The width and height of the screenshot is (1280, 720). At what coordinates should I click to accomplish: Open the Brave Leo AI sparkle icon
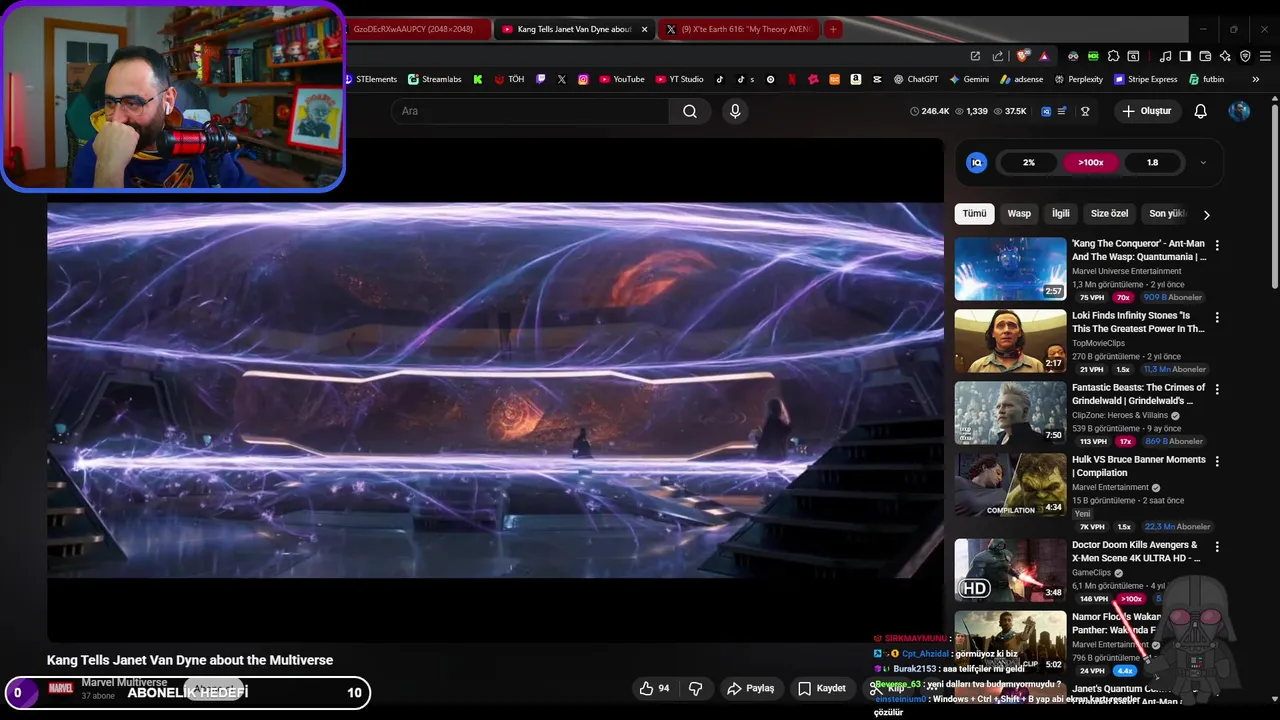pos(1225,56)
